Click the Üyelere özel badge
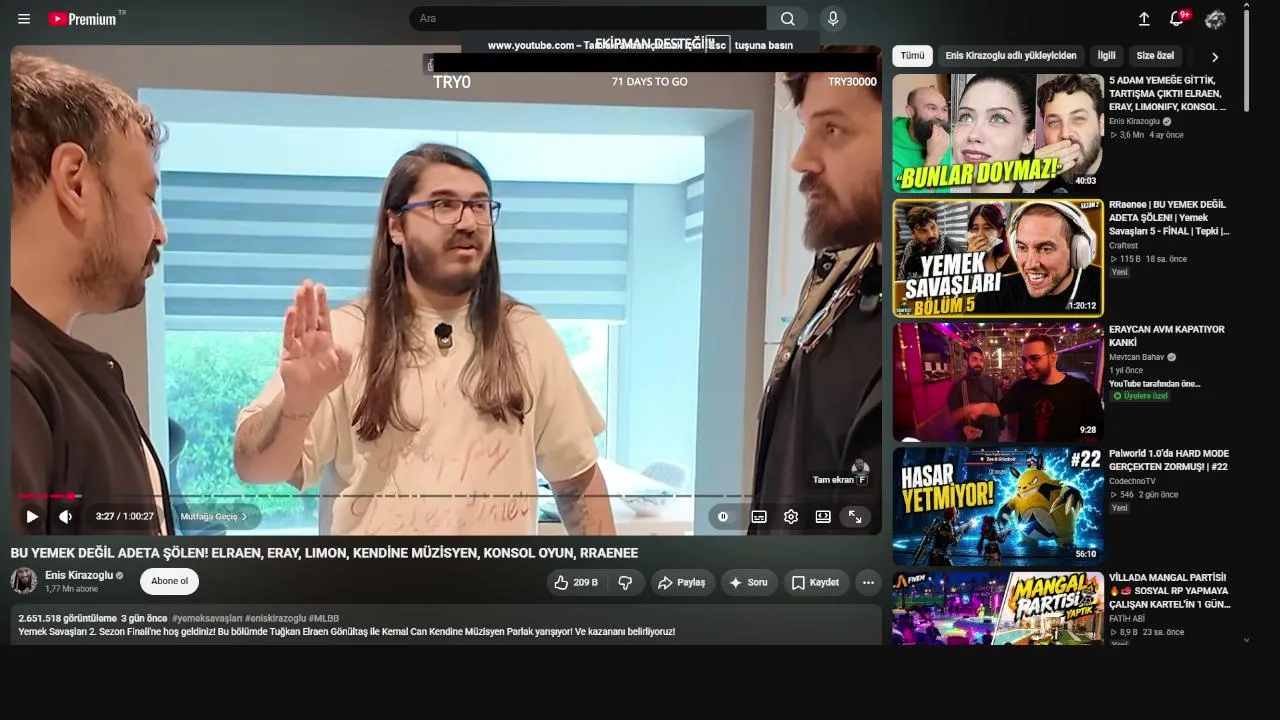The height and width of the screenshot is (720, 1280). pyautogui.click(x=1139, y=396)
